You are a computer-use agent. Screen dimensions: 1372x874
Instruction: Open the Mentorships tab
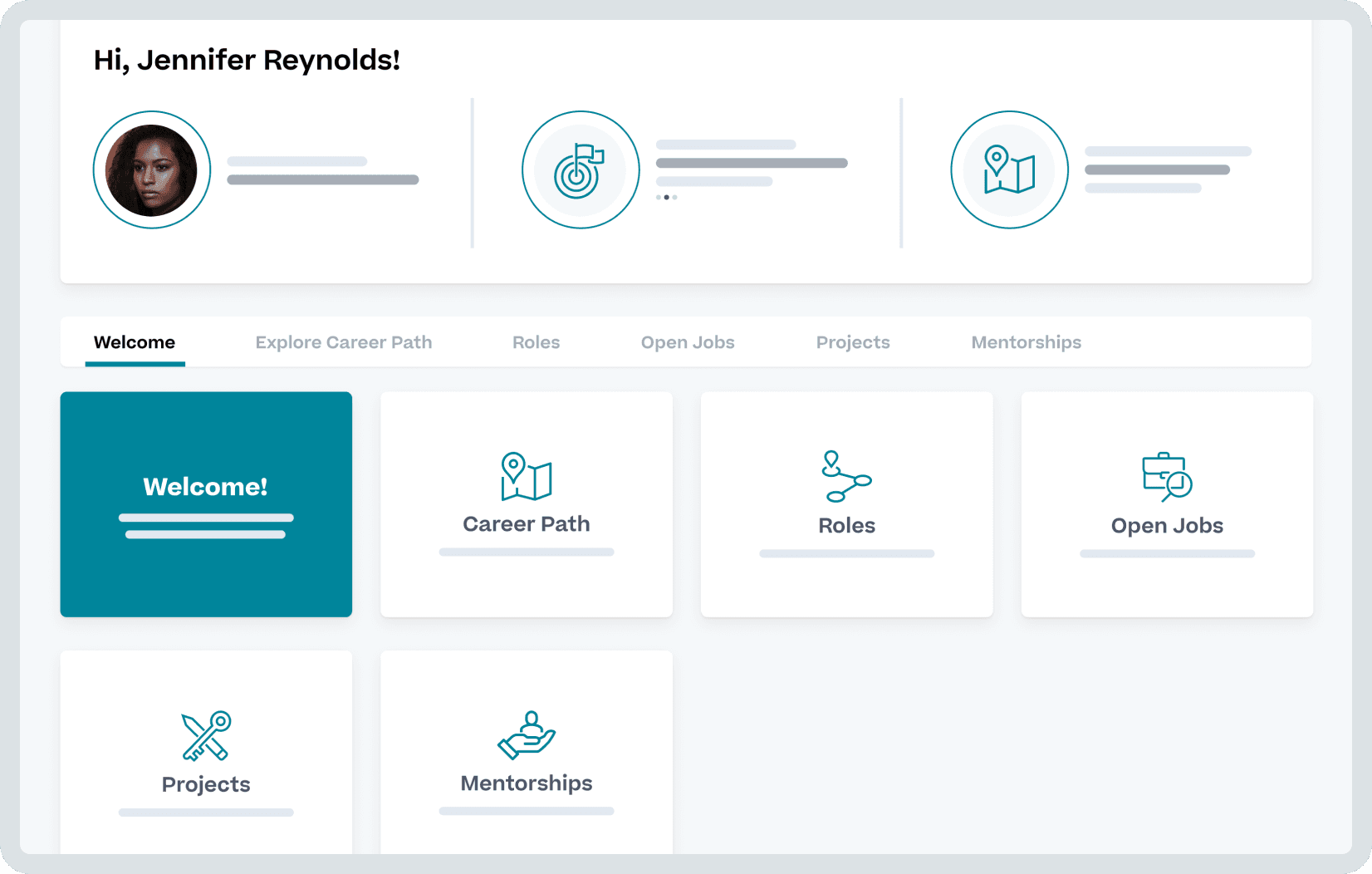pyautogui.click(x=1026, y=341)
